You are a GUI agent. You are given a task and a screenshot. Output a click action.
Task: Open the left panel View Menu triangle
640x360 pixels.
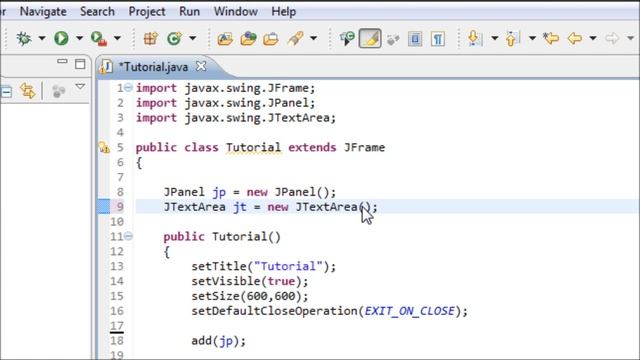point(80,87)
